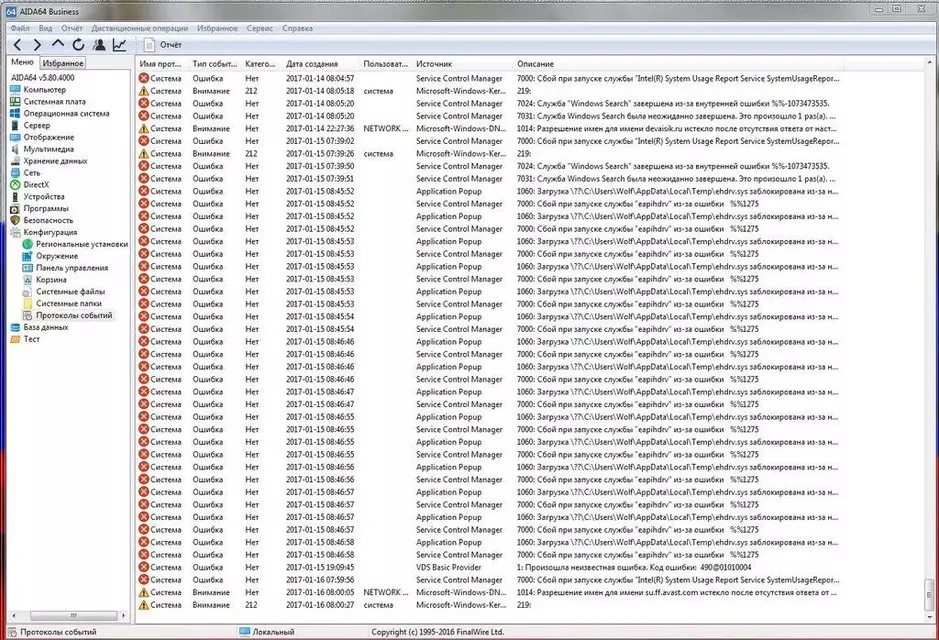
Task: Refresh the view using the circular arrow icon
Action: pos(78,45)
